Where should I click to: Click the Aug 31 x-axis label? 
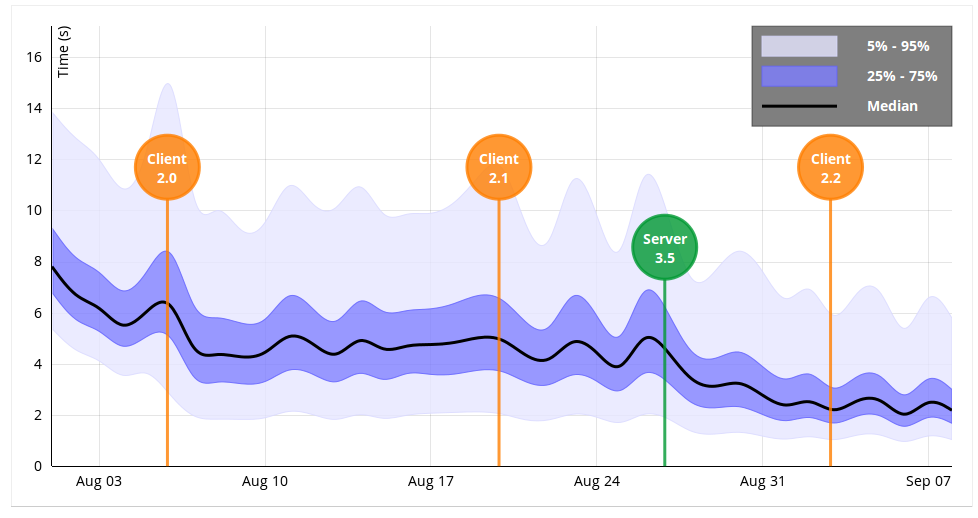coord(762,482)
